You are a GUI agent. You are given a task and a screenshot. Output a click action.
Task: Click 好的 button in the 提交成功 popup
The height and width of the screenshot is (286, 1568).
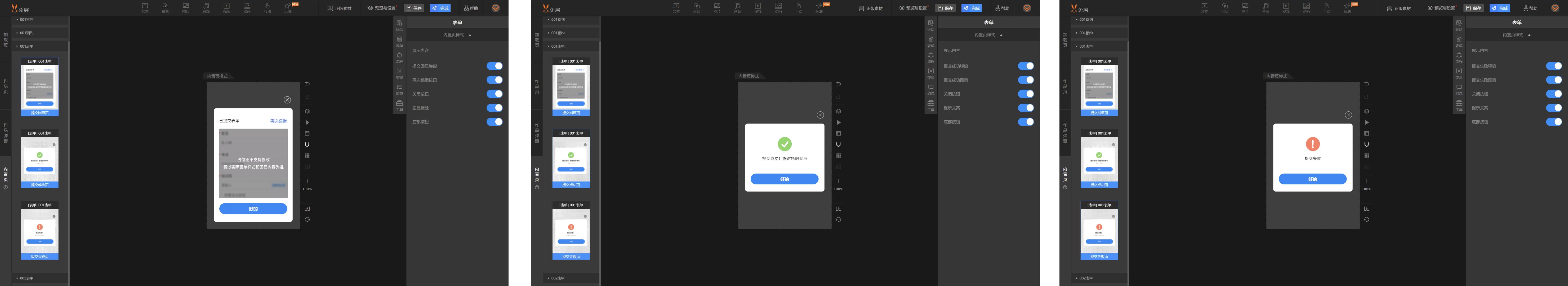[785, 179]
